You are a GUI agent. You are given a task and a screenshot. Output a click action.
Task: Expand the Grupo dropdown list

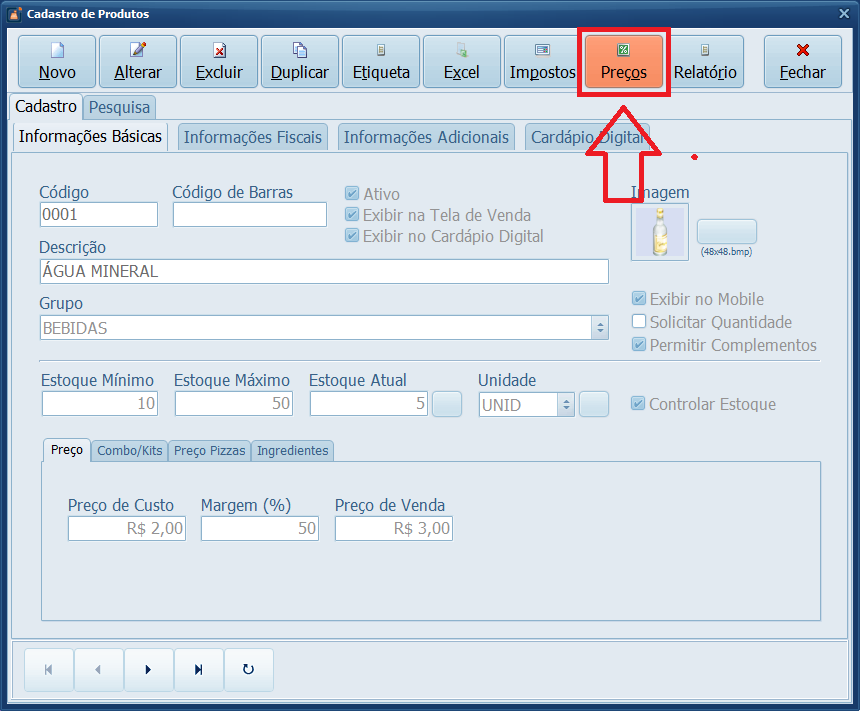point(599,328)
